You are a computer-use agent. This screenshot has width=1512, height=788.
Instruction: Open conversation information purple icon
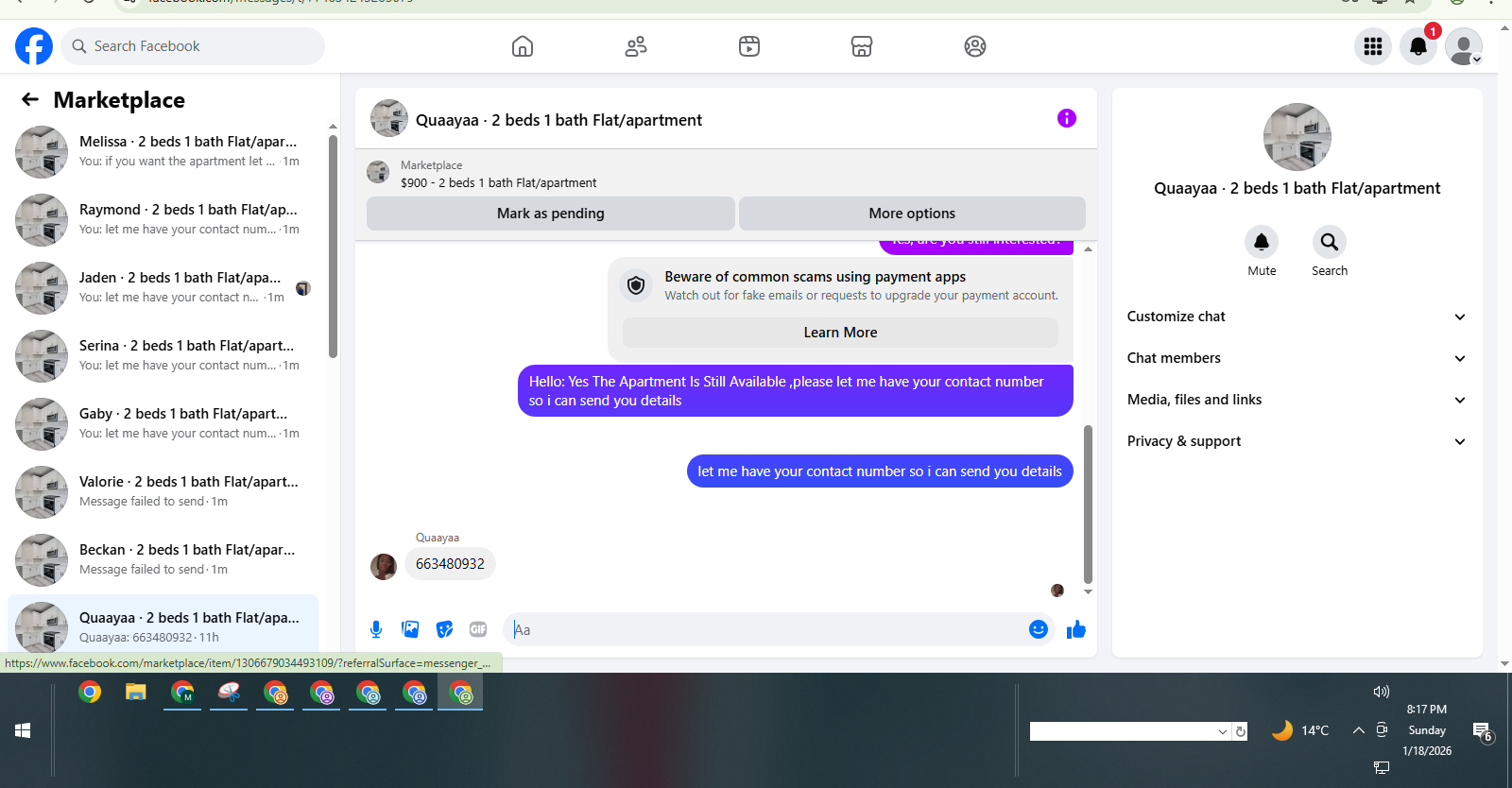click(1067, 118)
